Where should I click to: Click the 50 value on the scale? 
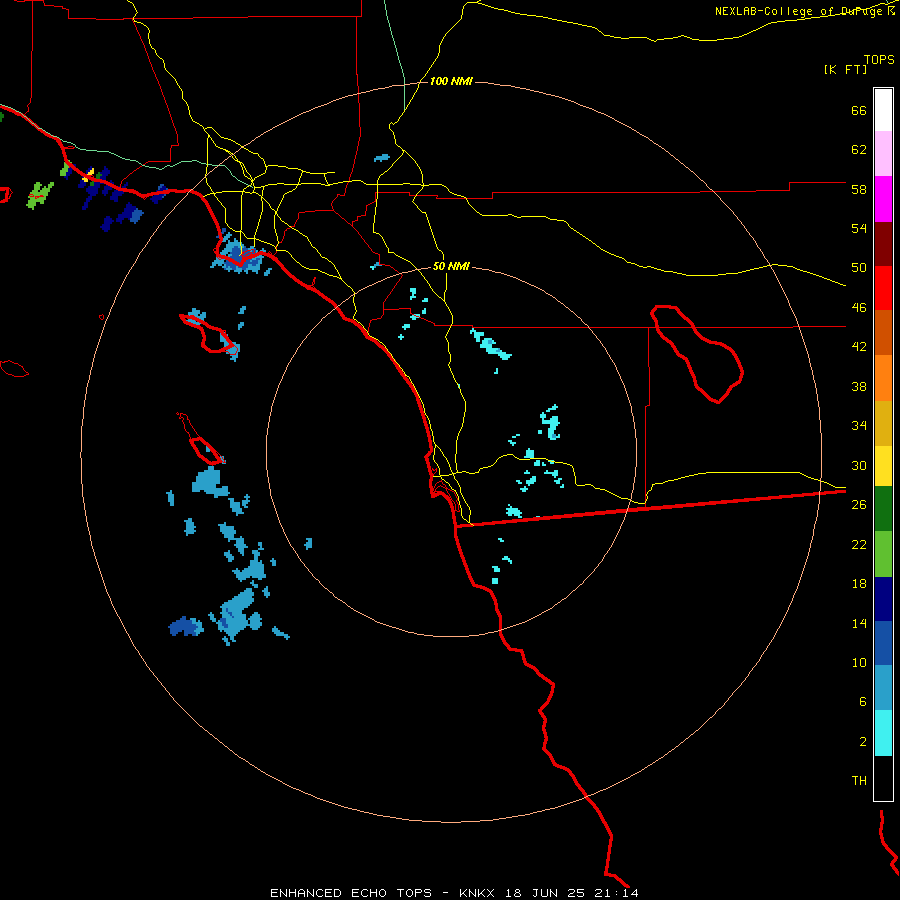(x=859, y=268)
